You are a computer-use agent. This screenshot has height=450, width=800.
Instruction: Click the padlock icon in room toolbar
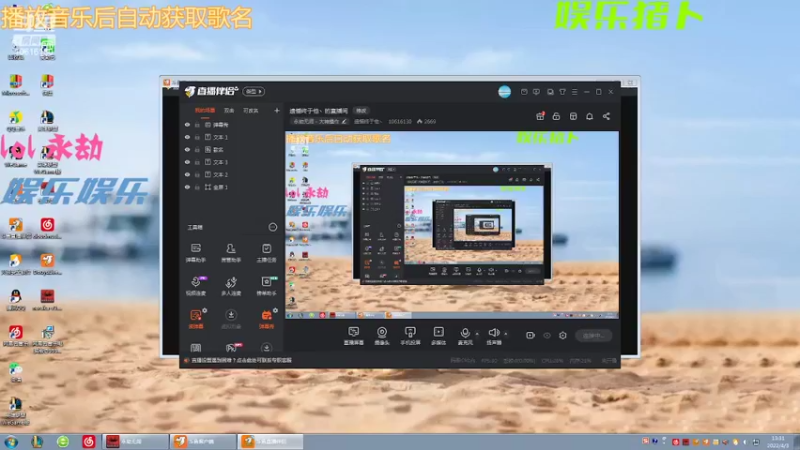pyautogui.click(x=556, y=116)
